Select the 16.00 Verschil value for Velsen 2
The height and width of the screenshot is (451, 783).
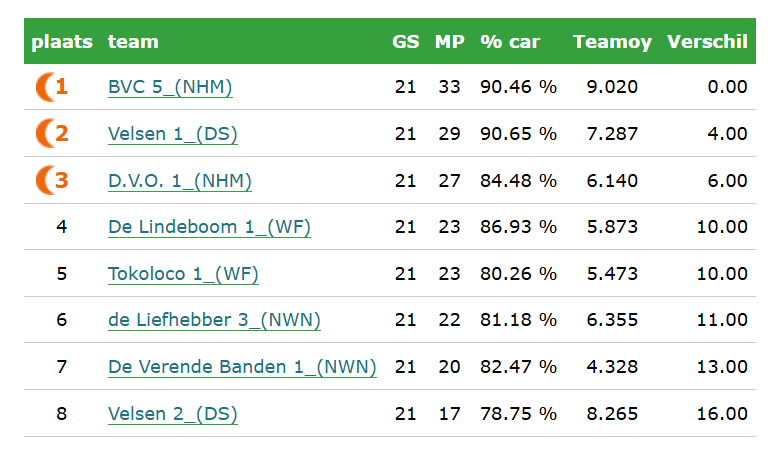[722, 414]
